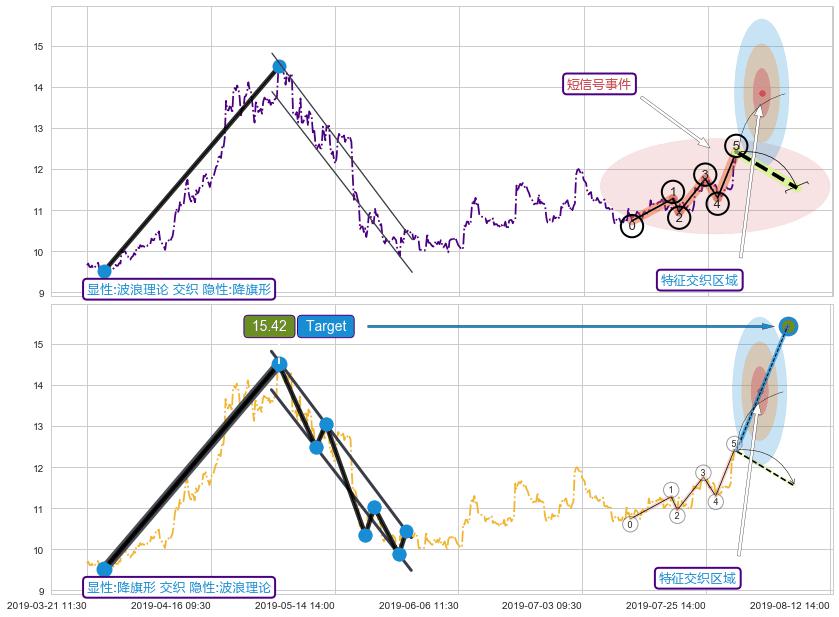This screenshot has height=617, width=839.
Task: Click the circled wave point 5 in upper chart
Action: 736,147
